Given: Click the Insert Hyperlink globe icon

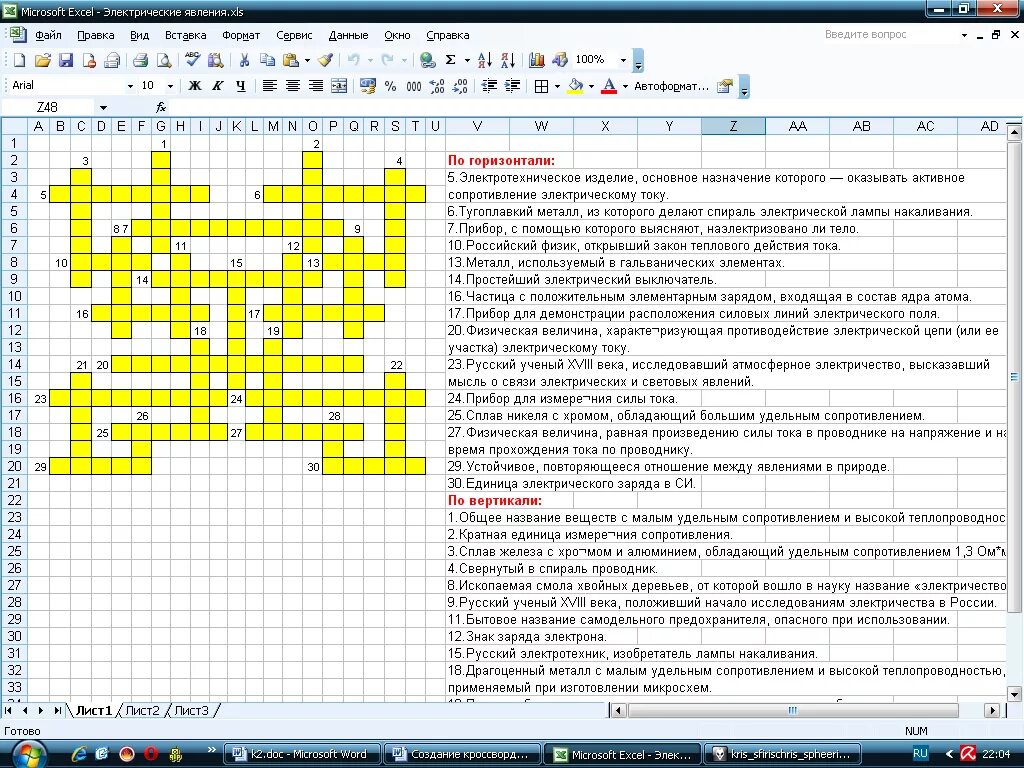Looking at the screenshot, I should pos(428,60).
